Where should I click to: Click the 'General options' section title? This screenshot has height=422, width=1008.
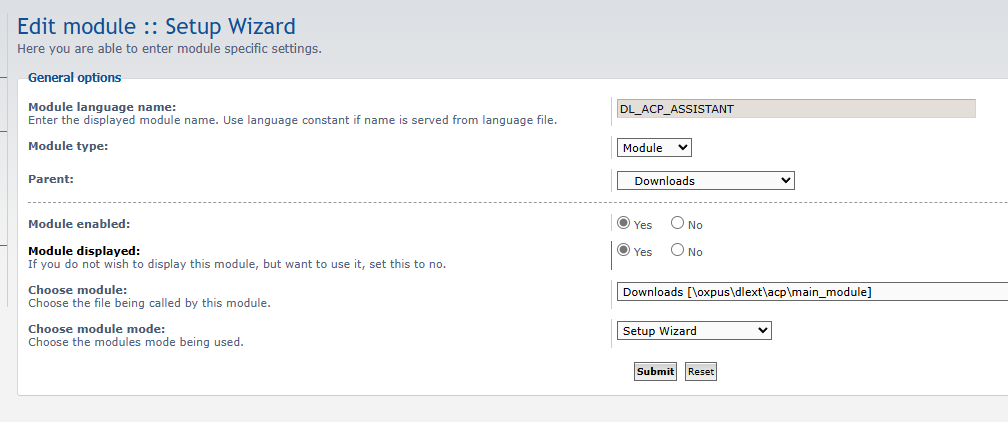click(x=75, y=77)
